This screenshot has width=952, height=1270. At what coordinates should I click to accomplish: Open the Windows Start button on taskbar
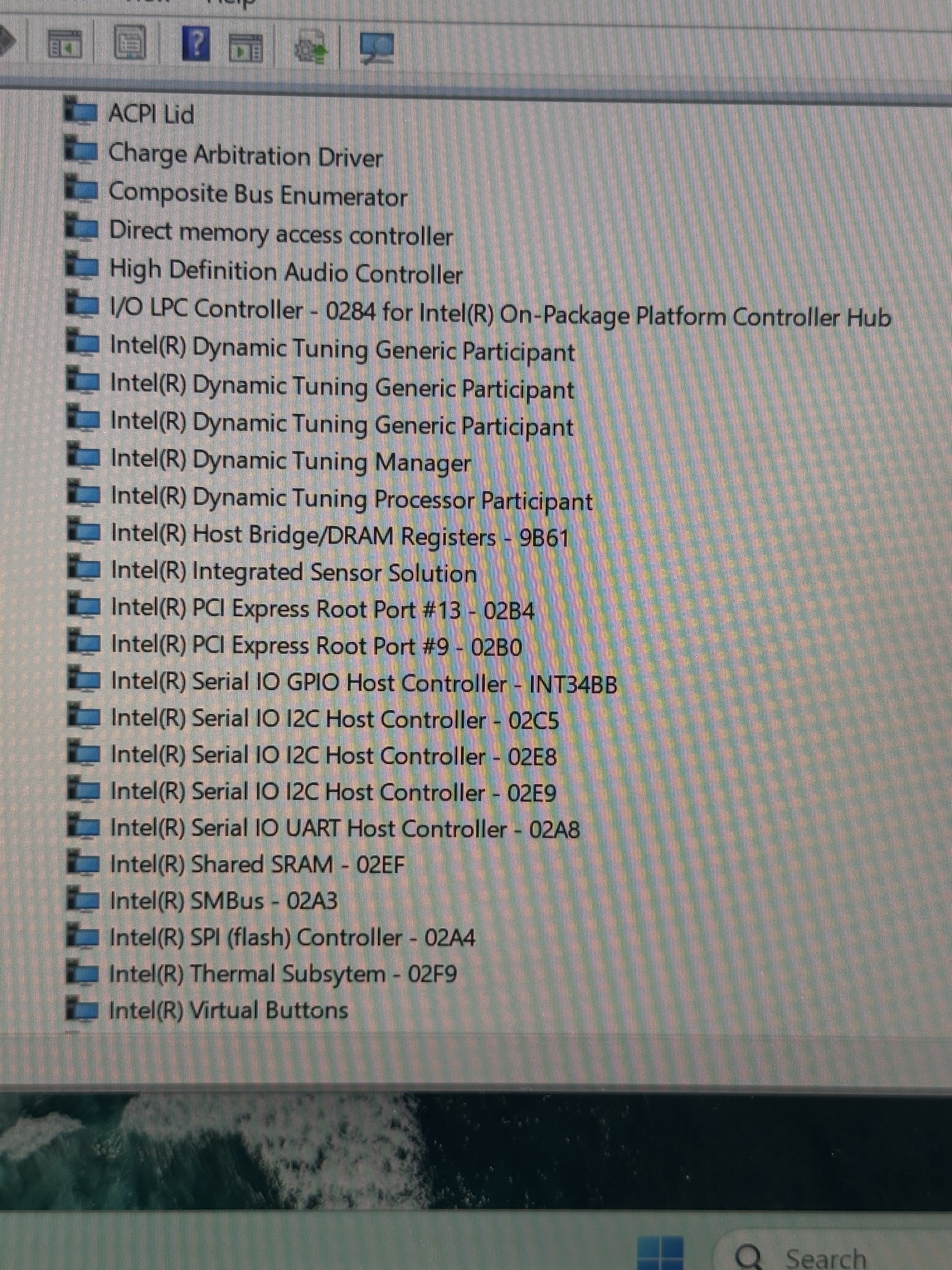[660, 1253]
